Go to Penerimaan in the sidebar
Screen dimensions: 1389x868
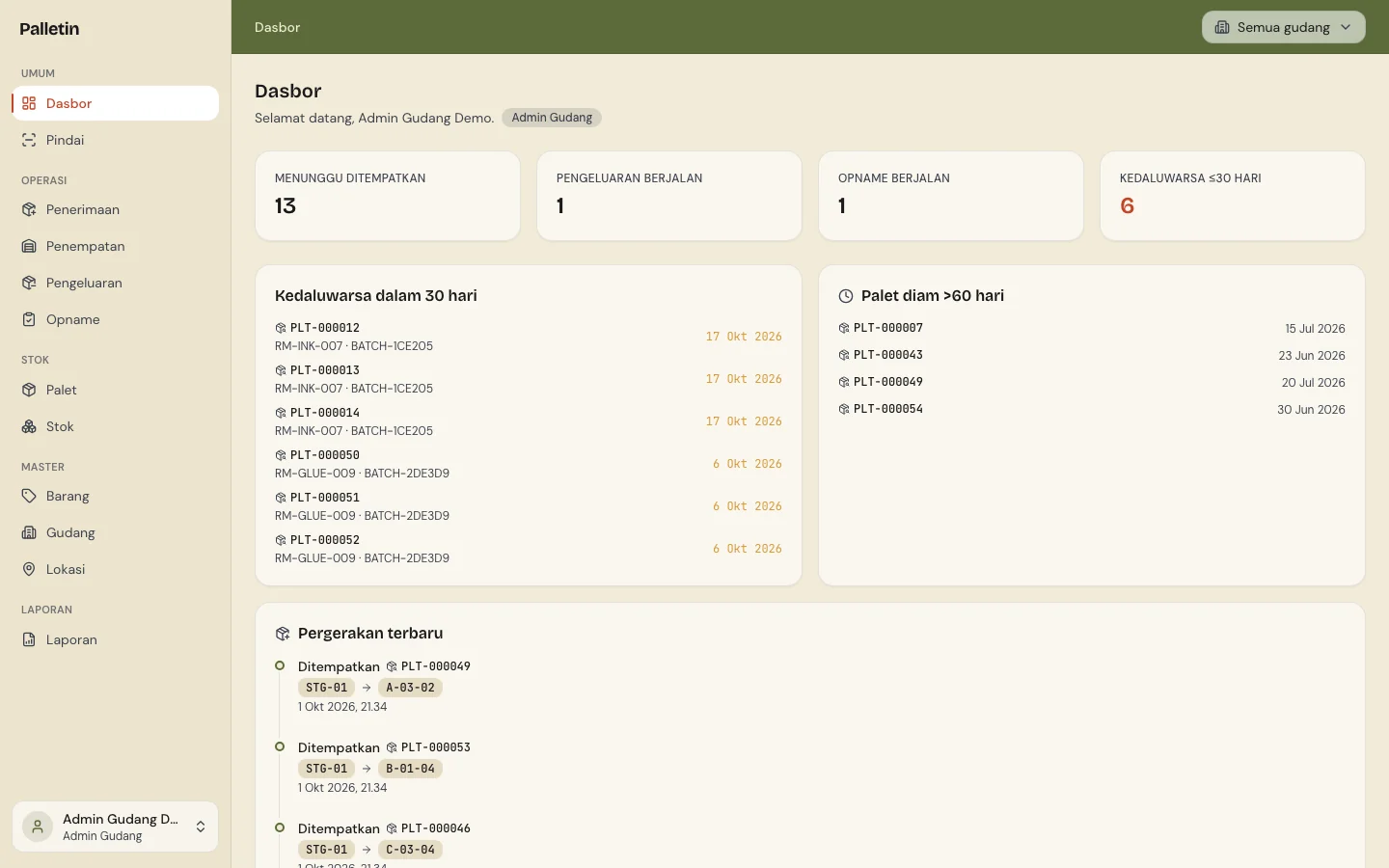click(x=116, y=209)
